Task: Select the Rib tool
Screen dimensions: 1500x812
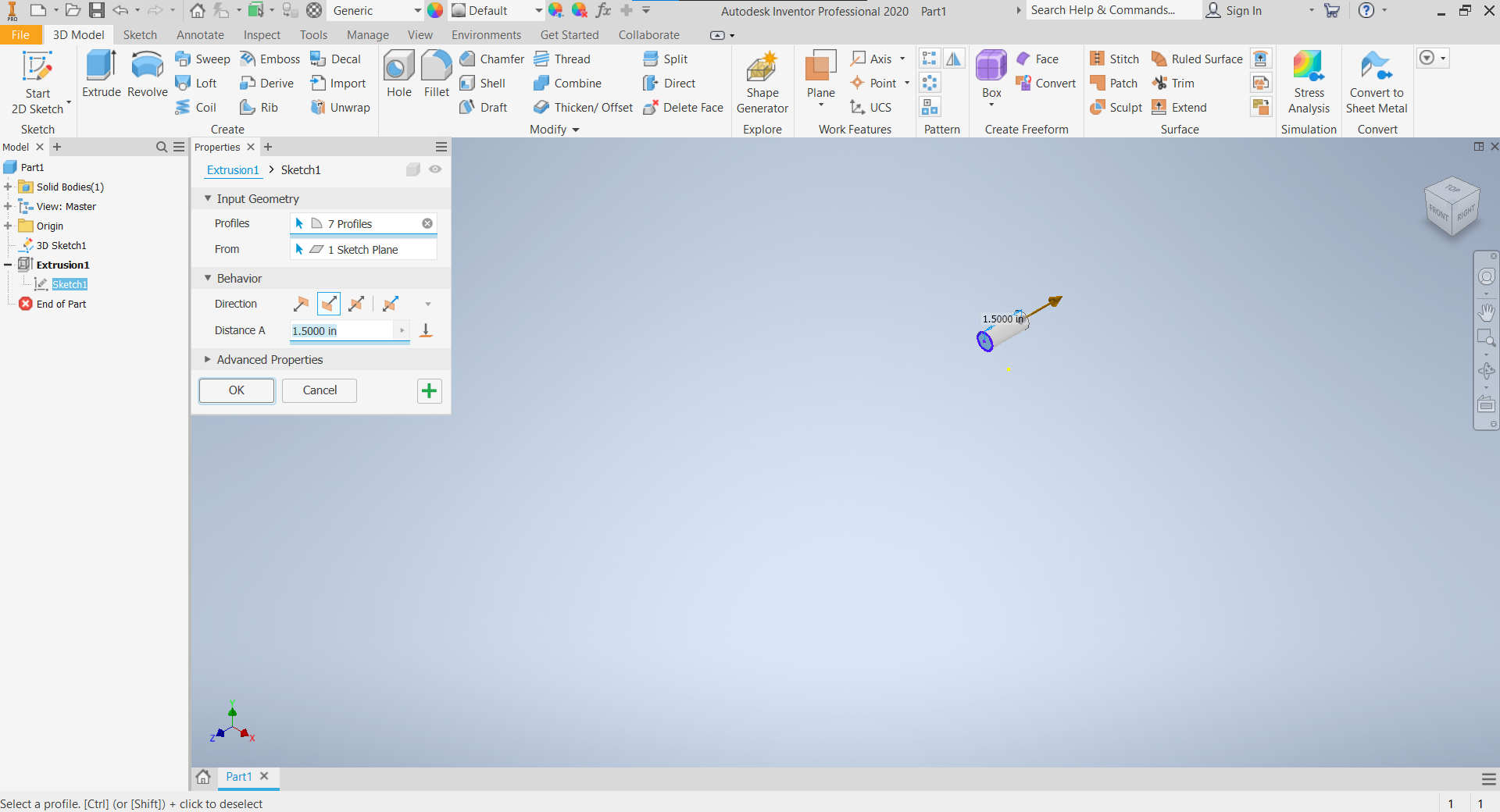Action: (259, 108)
